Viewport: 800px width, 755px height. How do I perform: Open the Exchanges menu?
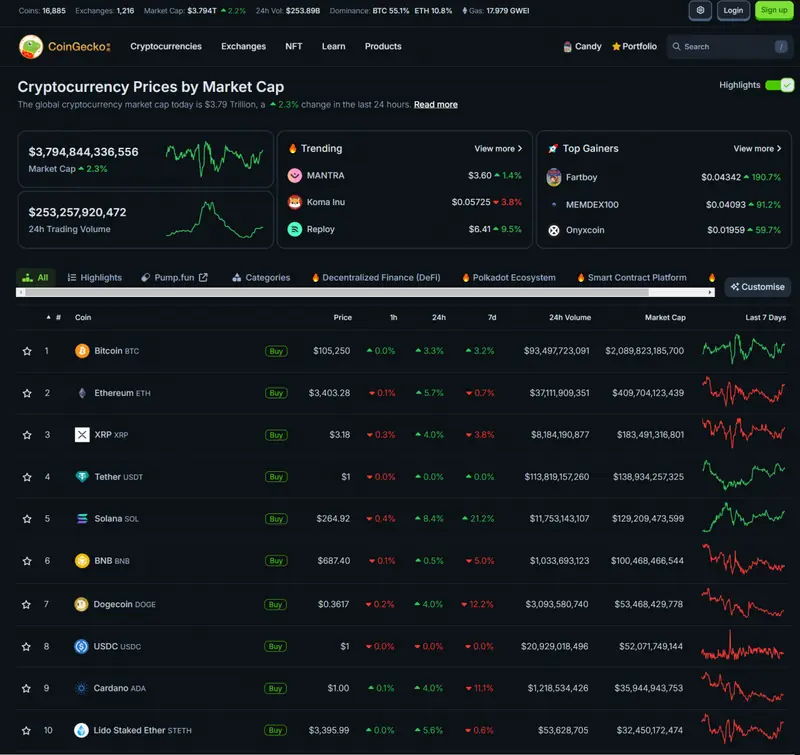point(243,46)
